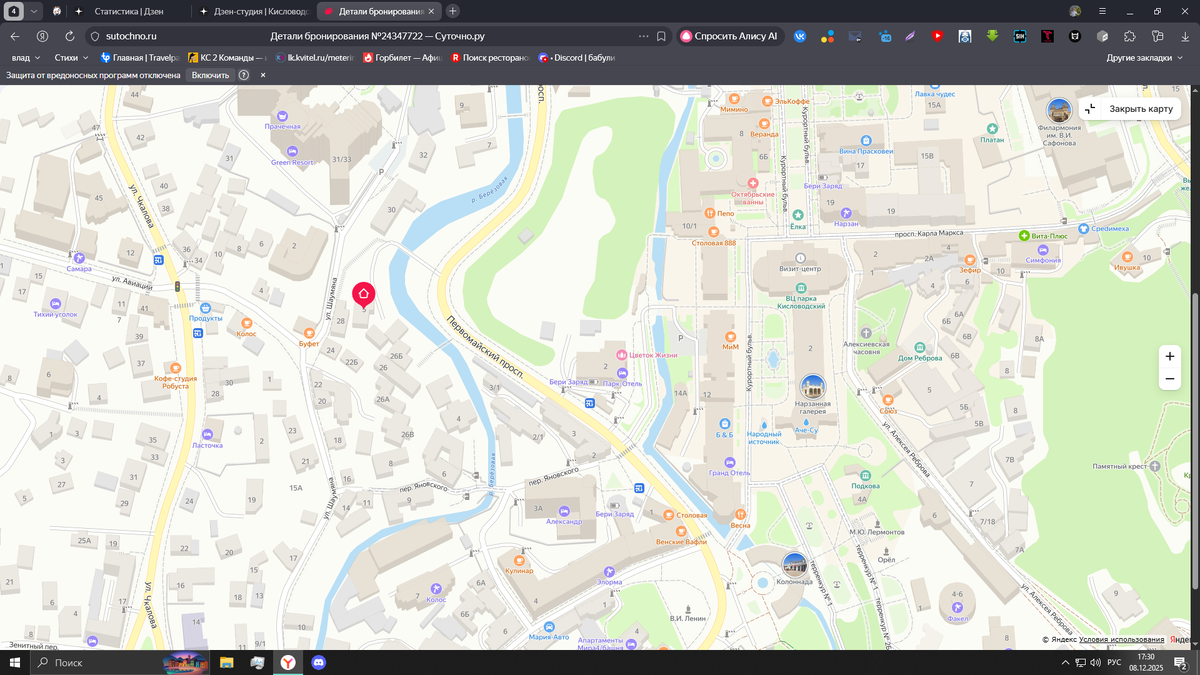Screen dimensions: 1200x675
Task: Click the Спросить Алису AI button
Action: (729, 36)
